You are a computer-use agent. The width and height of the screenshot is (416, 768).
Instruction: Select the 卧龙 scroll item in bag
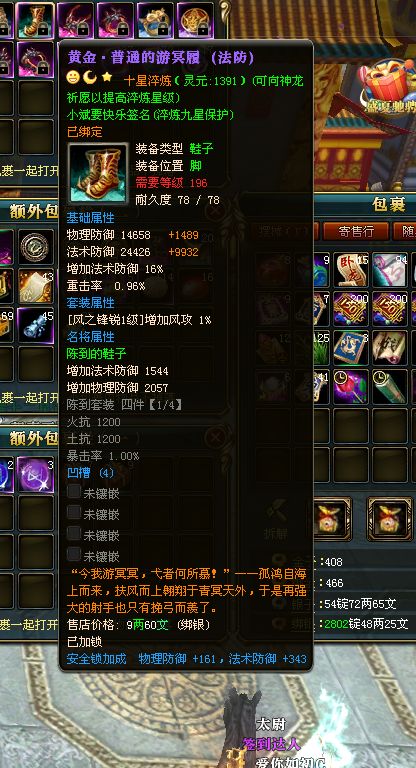[x=350, y=269]
